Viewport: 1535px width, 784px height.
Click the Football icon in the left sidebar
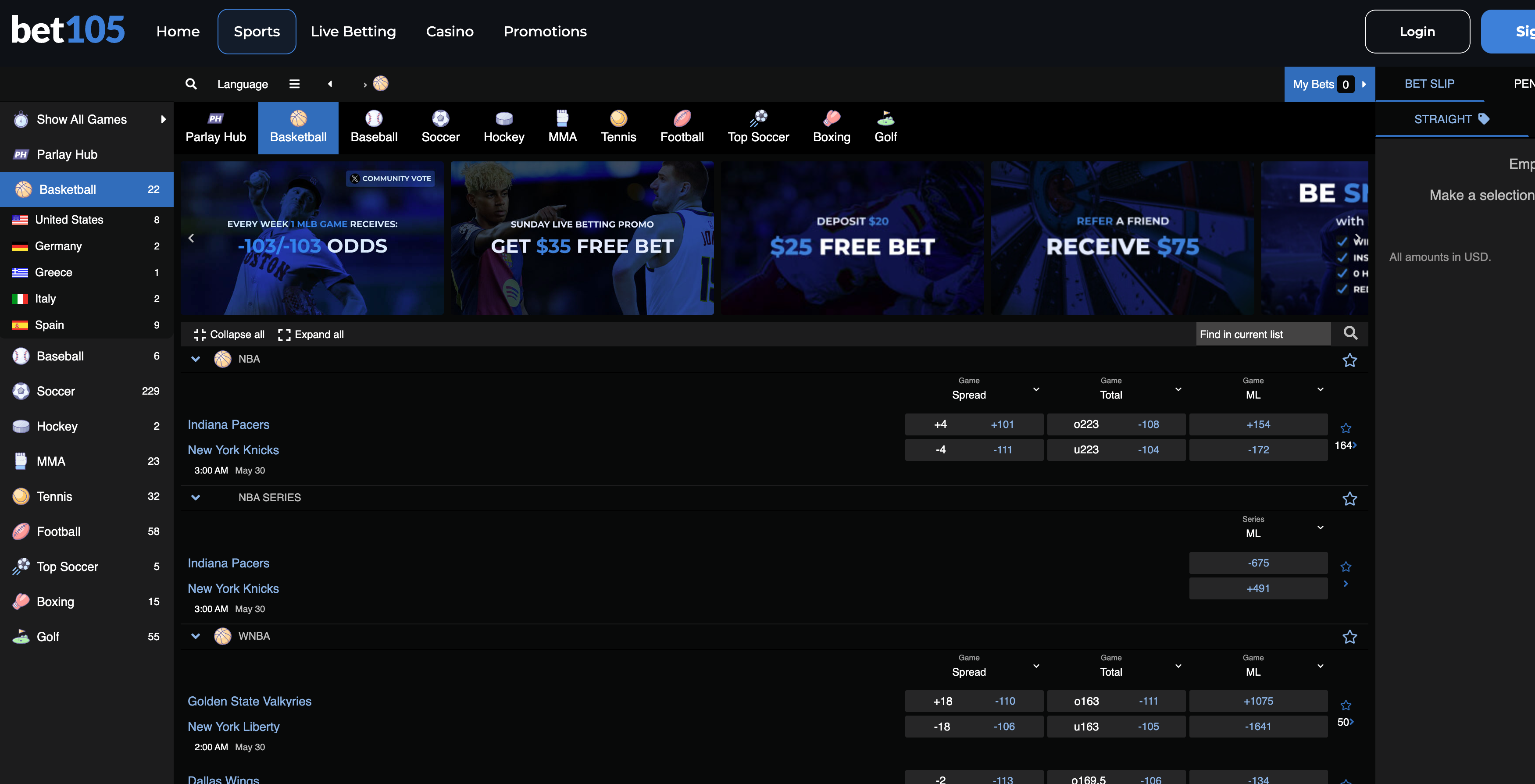tap(21, 531)
